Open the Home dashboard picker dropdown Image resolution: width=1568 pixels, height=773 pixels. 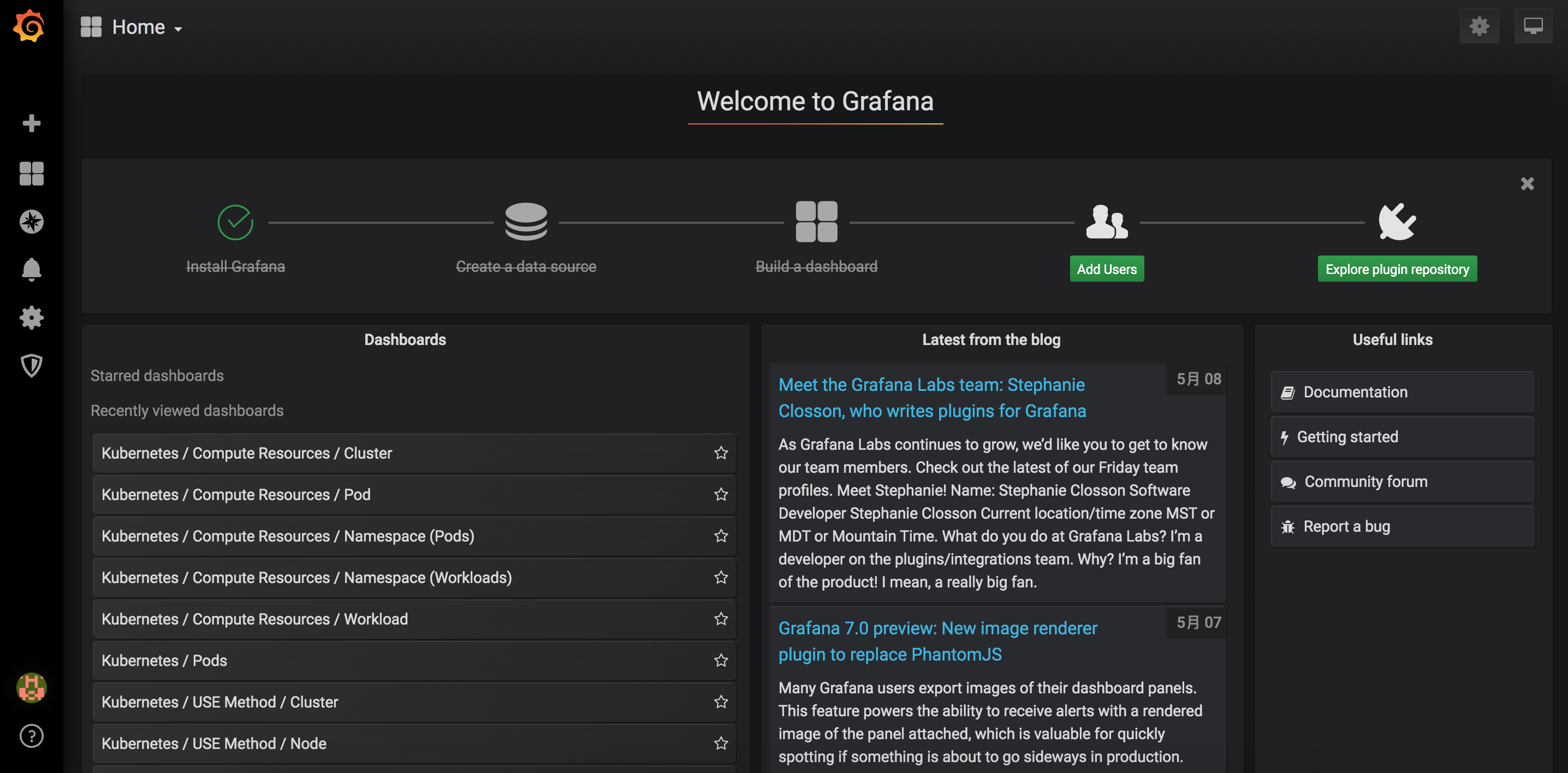click(132, 27)
